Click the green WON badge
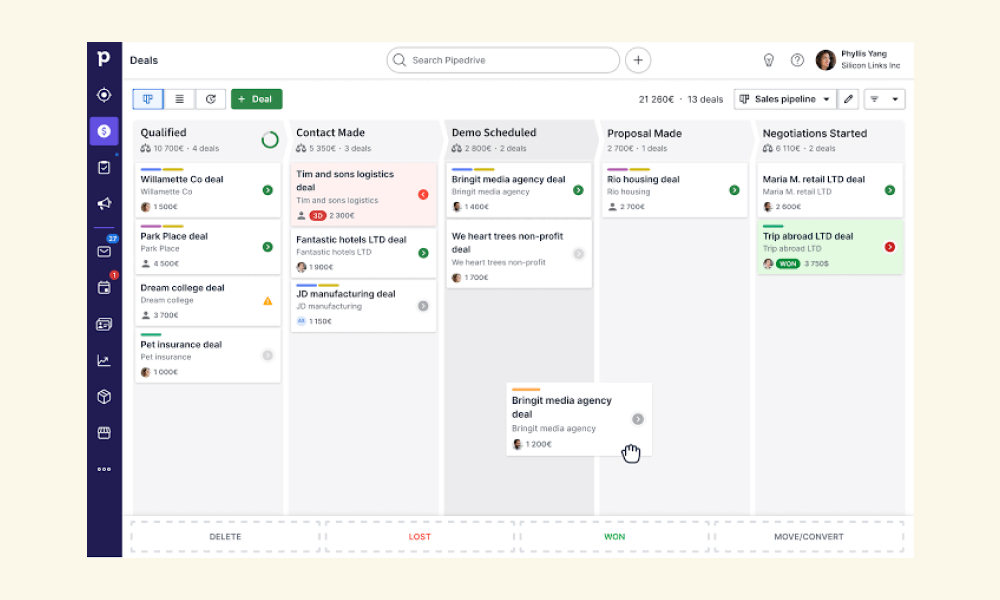This screenshot has height=600, width=1000. click(x=788, y=263)
